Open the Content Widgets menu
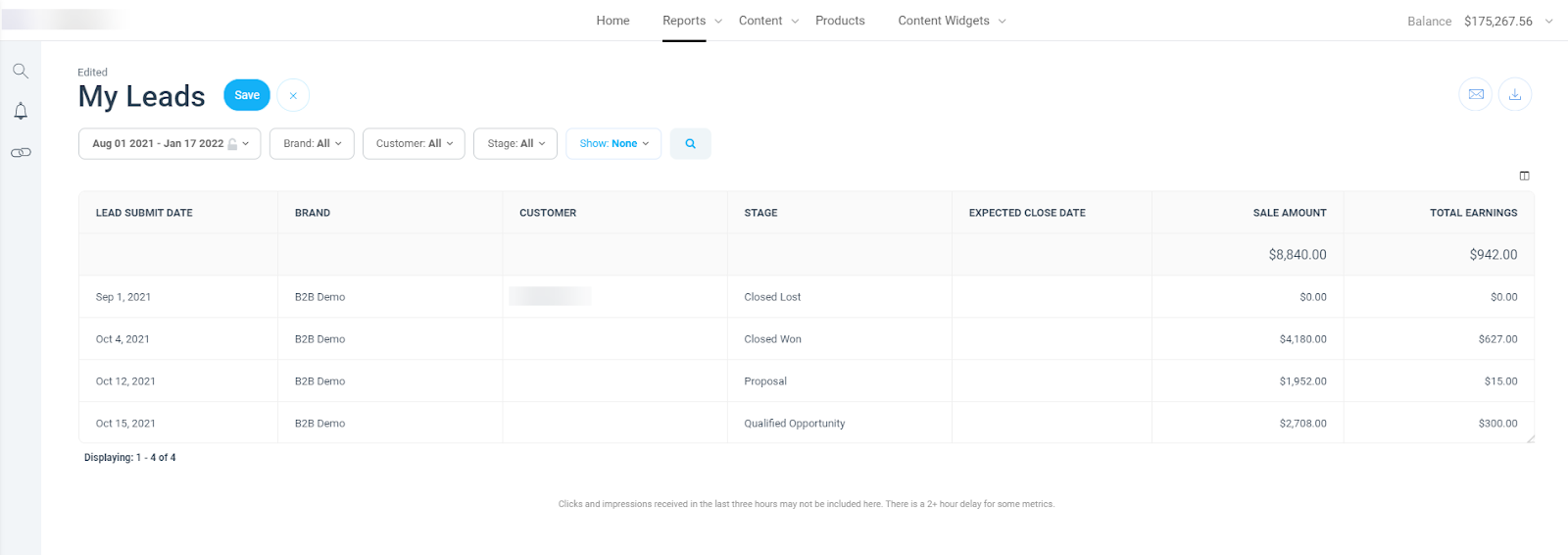 952,21
